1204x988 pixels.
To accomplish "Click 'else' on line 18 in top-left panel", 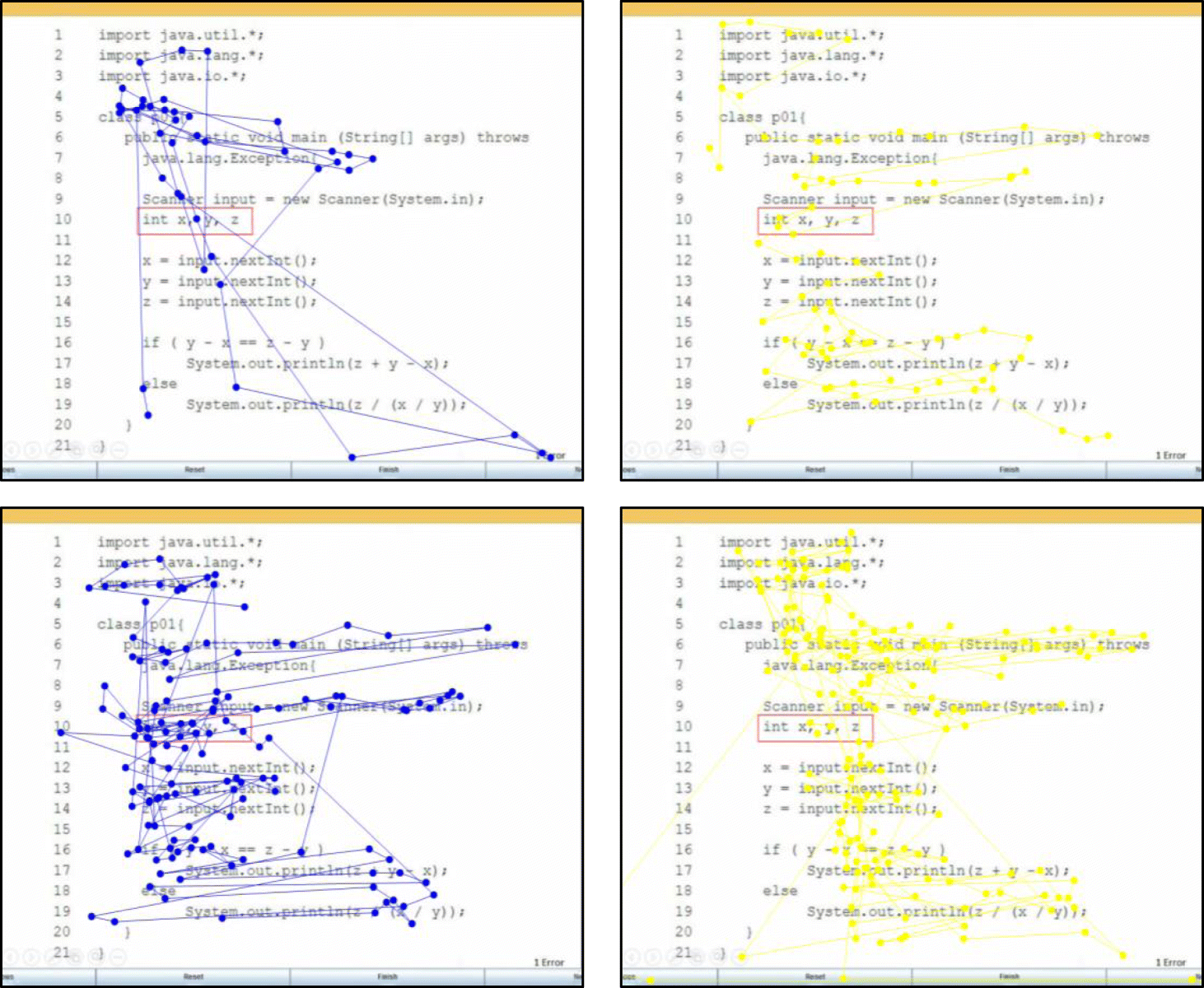I will tap(160, 384).
